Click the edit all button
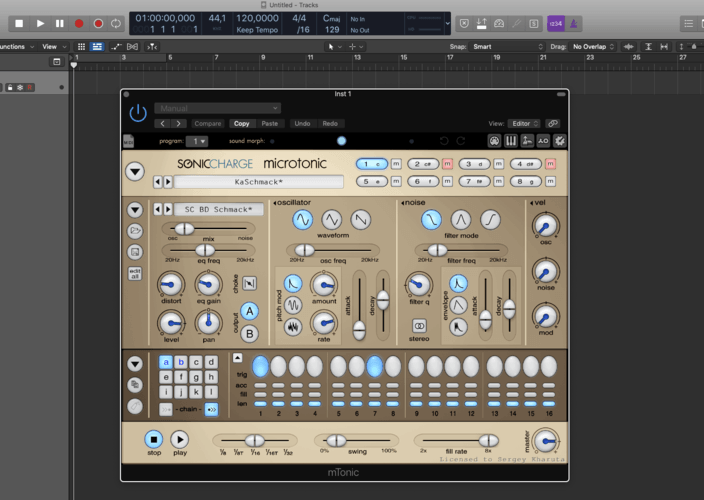 (x=135, y=273)
